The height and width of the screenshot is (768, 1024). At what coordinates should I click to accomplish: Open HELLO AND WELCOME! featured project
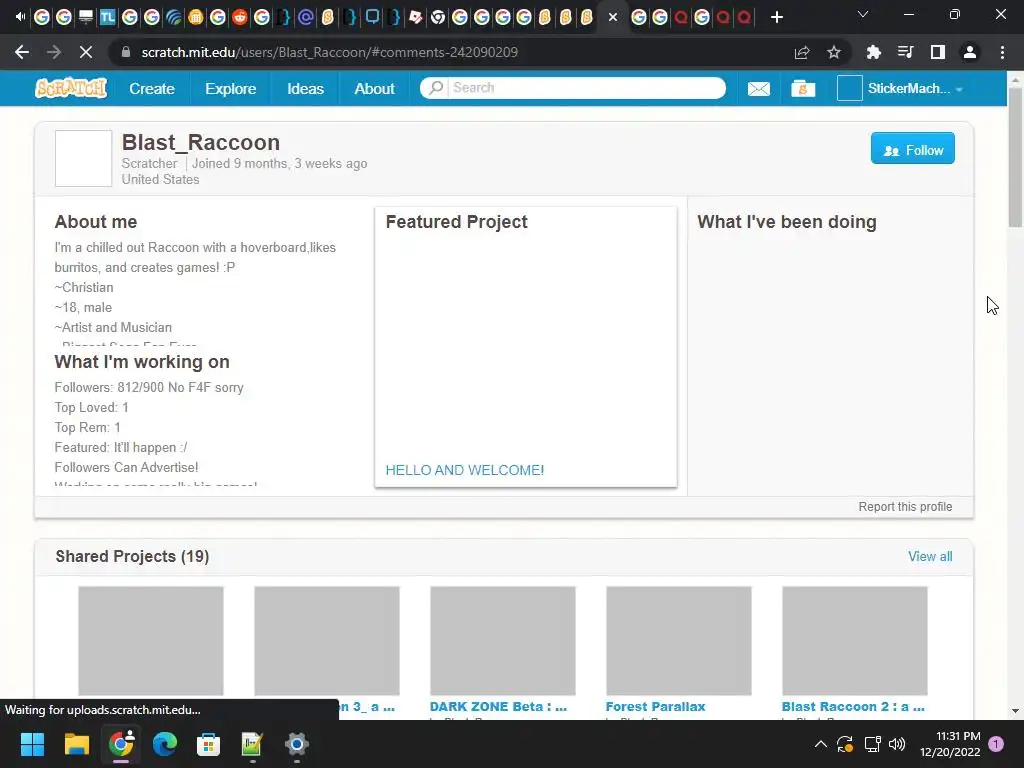point(464,470)
